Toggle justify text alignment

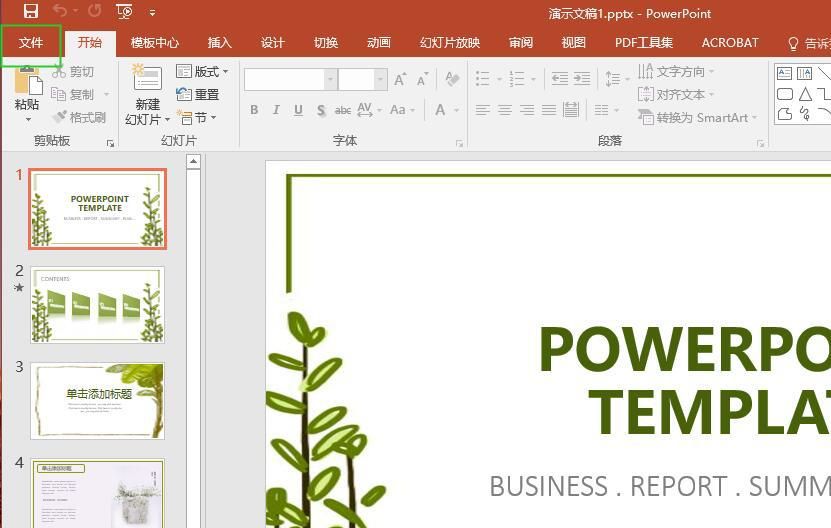[549, 110]
